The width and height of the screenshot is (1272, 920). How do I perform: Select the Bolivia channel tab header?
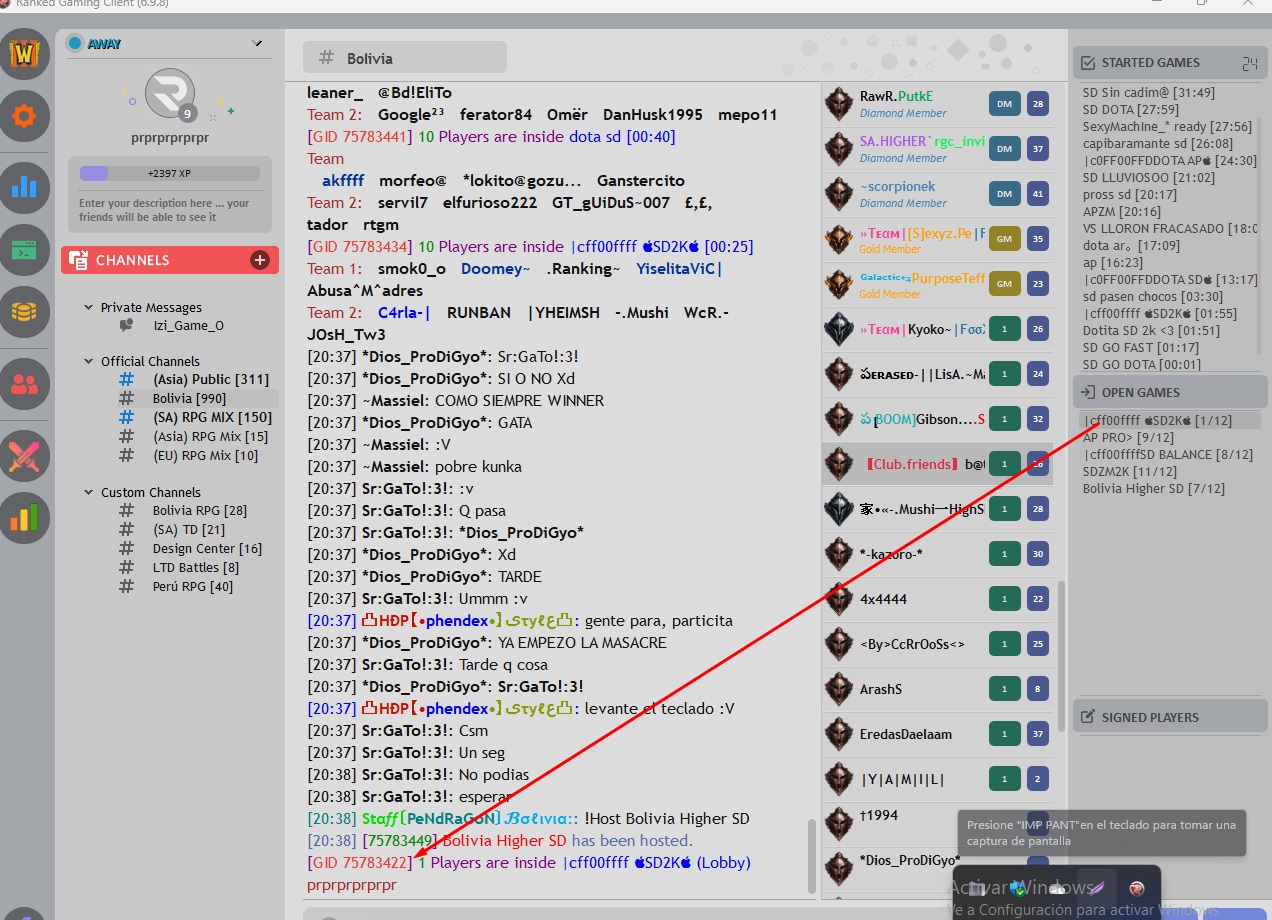click(405, 58)
